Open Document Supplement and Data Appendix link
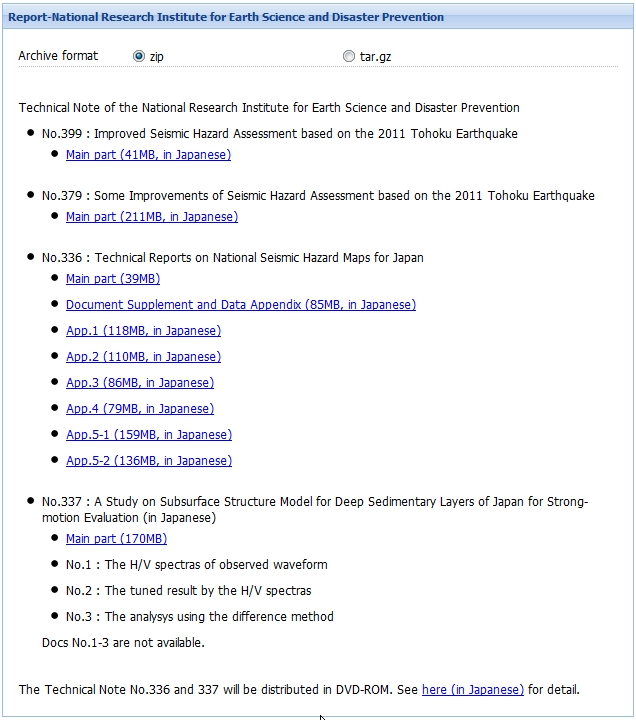This screenshot has height=720, width=636. [x=240, y=305]
